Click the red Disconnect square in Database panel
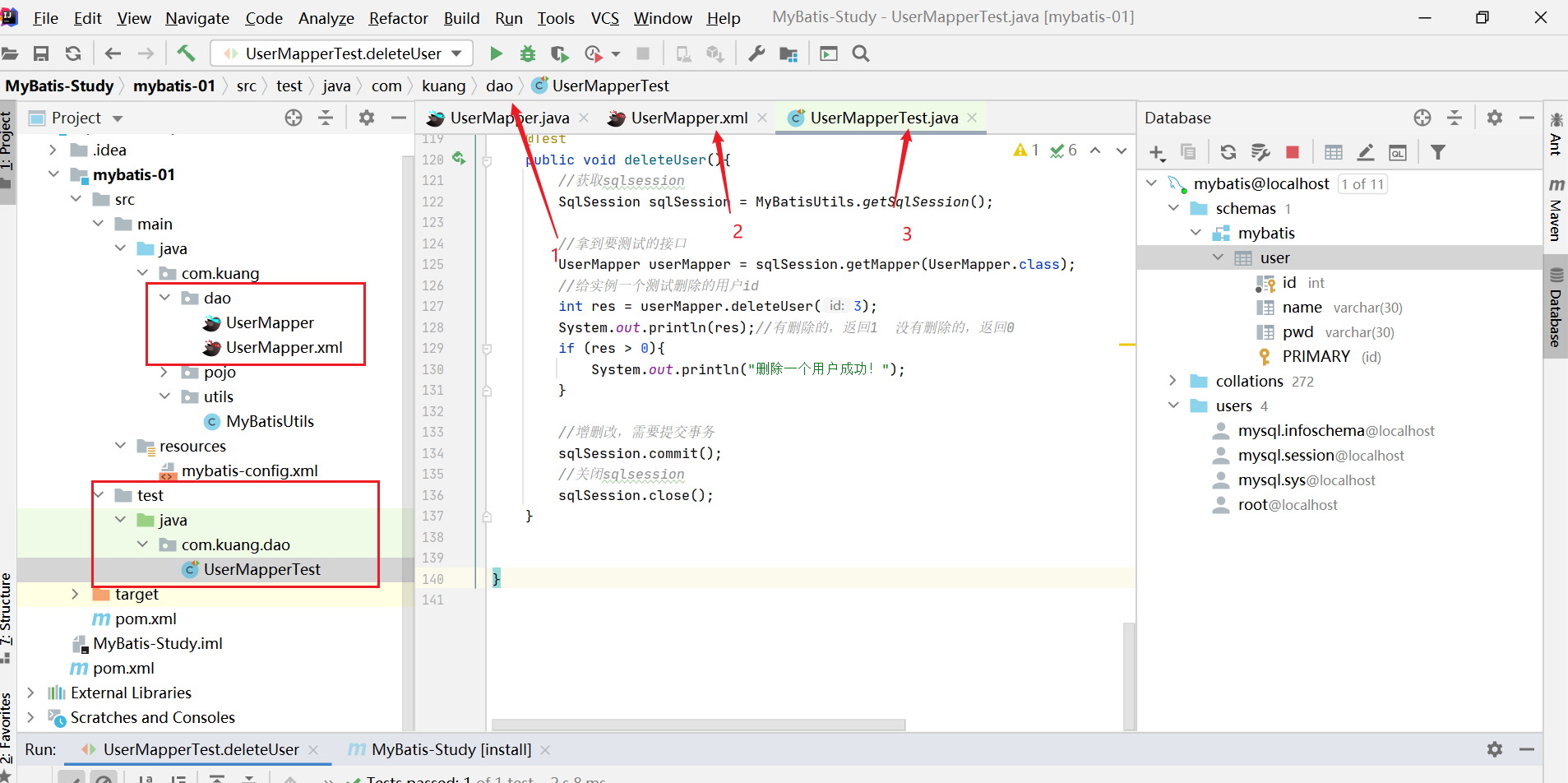This screenshot has height=783, width=1568. coord(1293,152)
